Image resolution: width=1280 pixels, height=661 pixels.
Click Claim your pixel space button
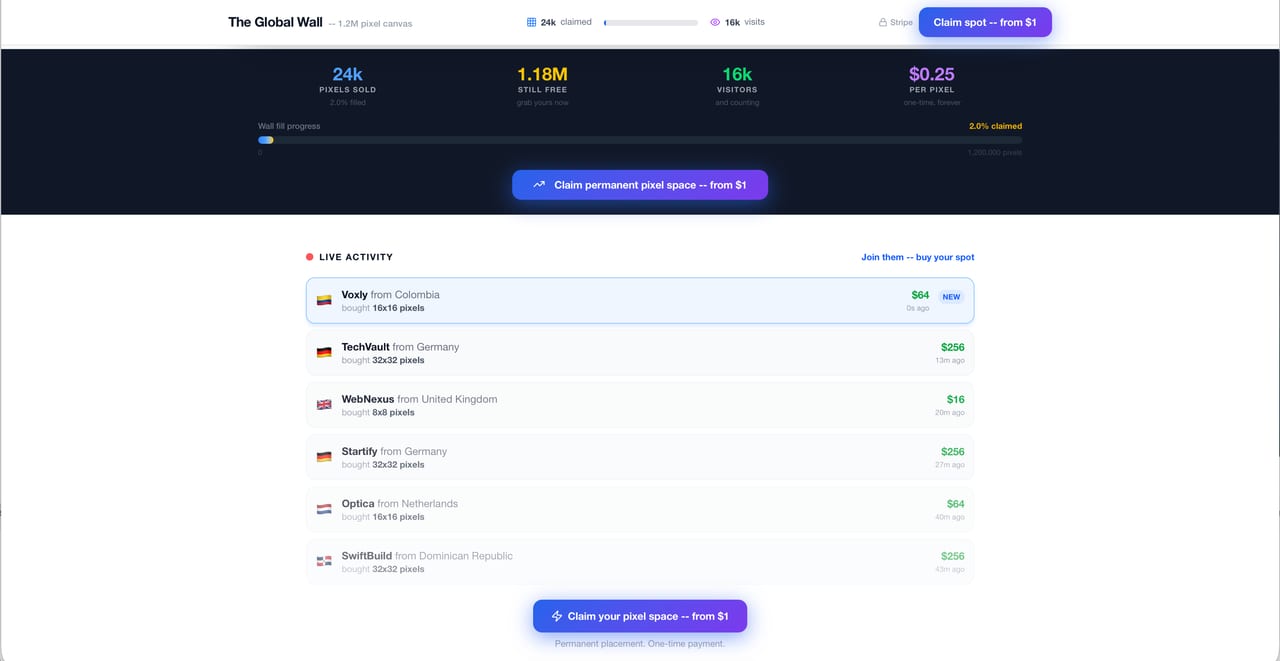point(640,616)
